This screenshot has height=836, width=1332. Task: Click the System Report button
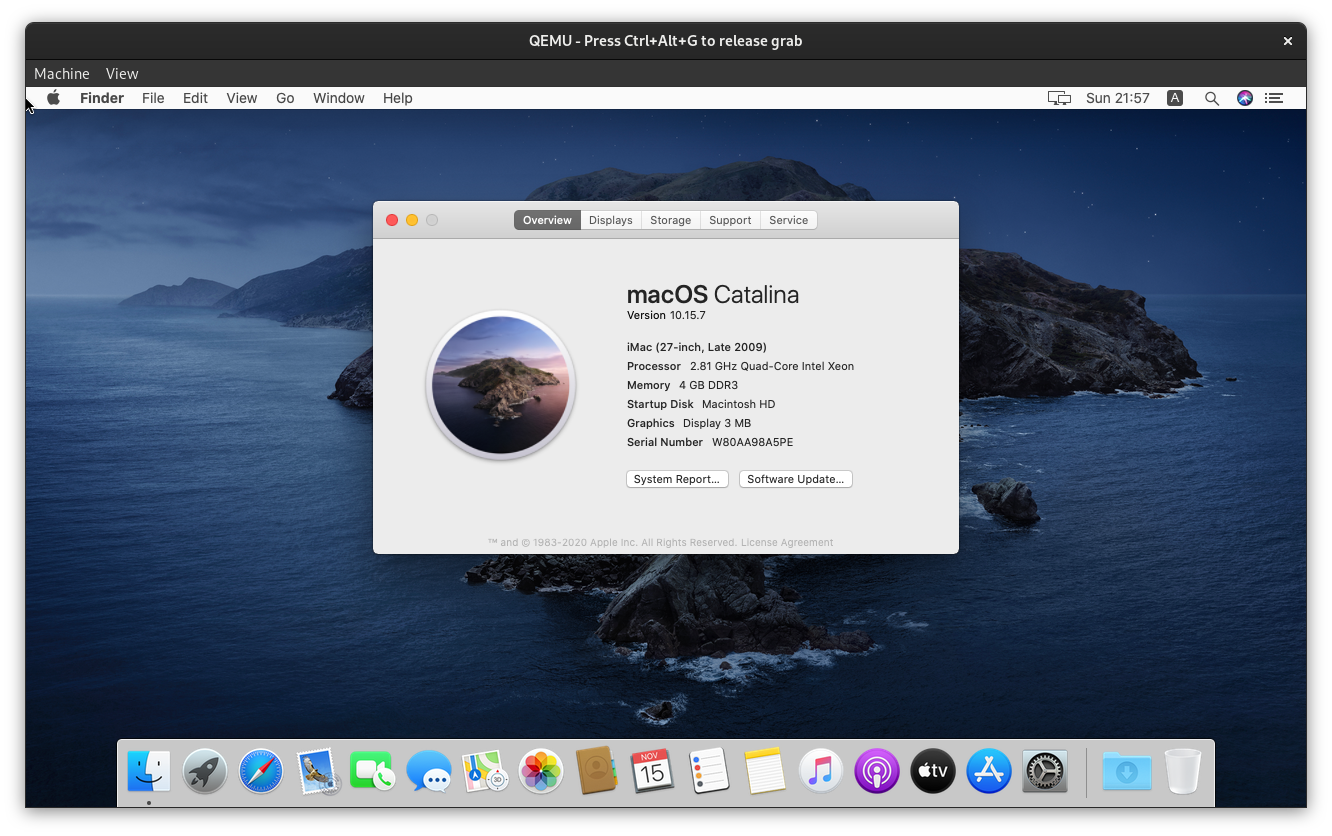(677, 479)
